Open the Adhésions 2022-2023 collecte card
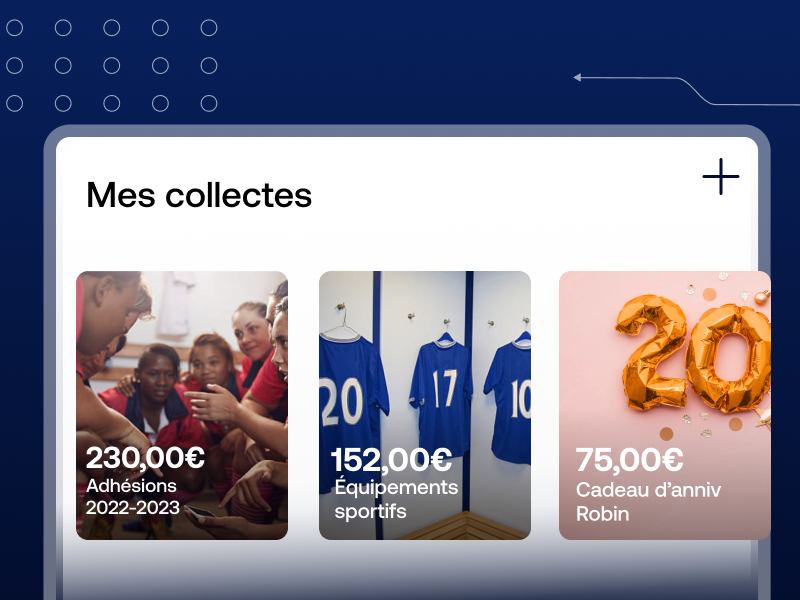Image resolution: width=800 pixels, height=600 pixels. [182, 405]
